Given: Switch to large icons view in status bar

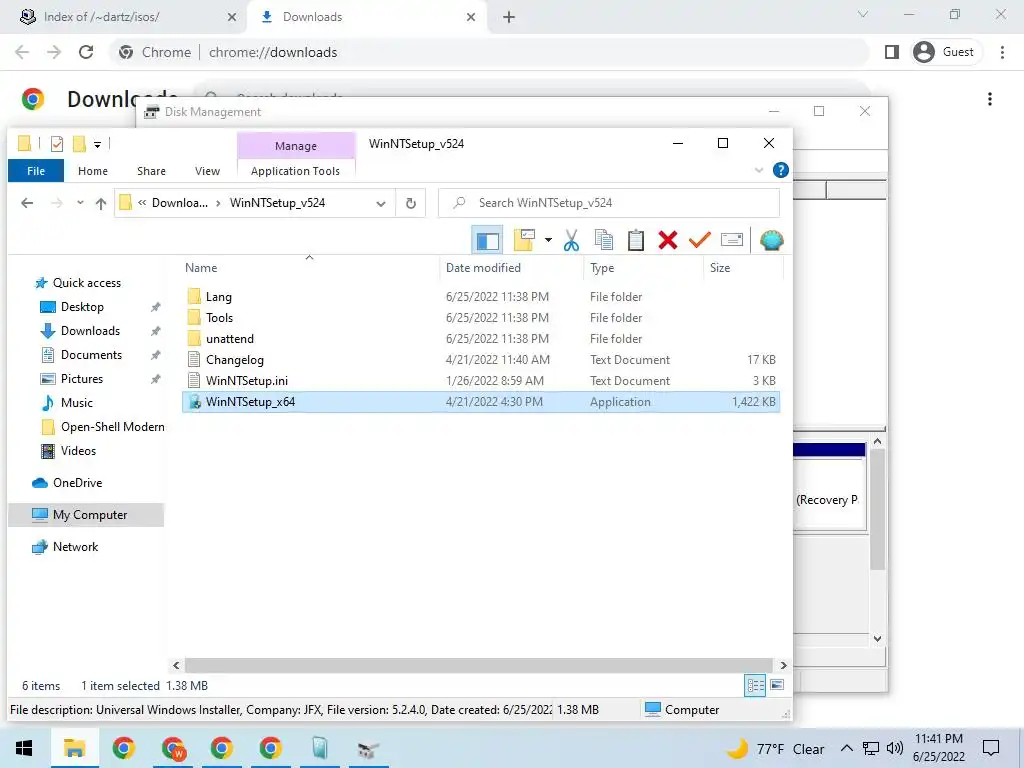Looking at the screenshot, I should (x=776, y=685).
